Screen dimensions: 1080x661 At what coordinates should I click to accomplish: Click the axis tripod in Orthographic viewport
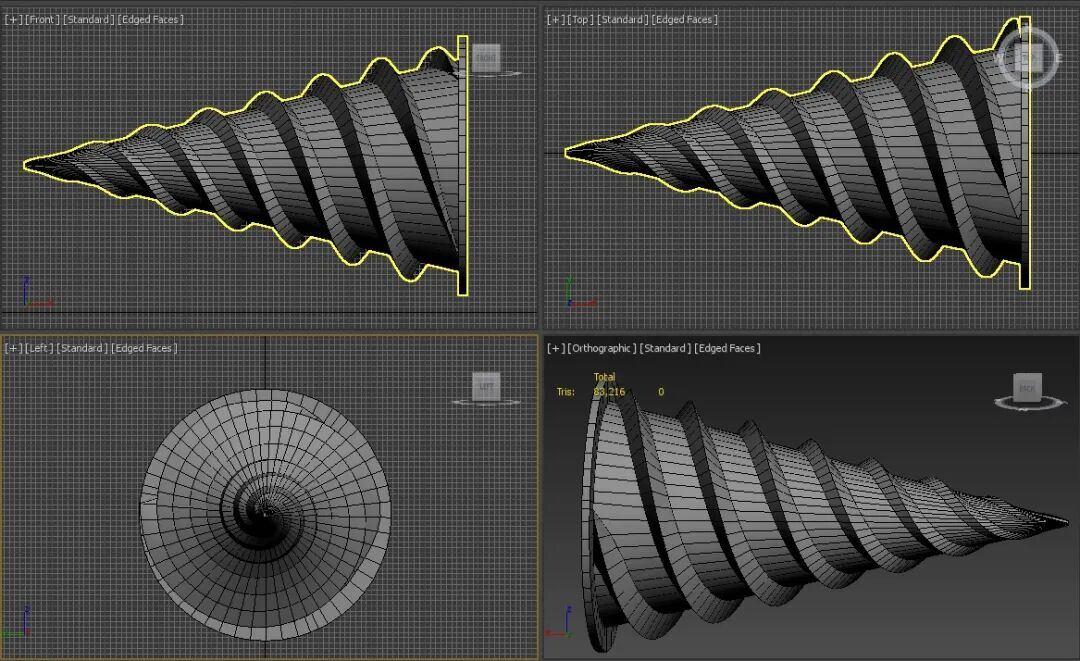tap(561, 622)
